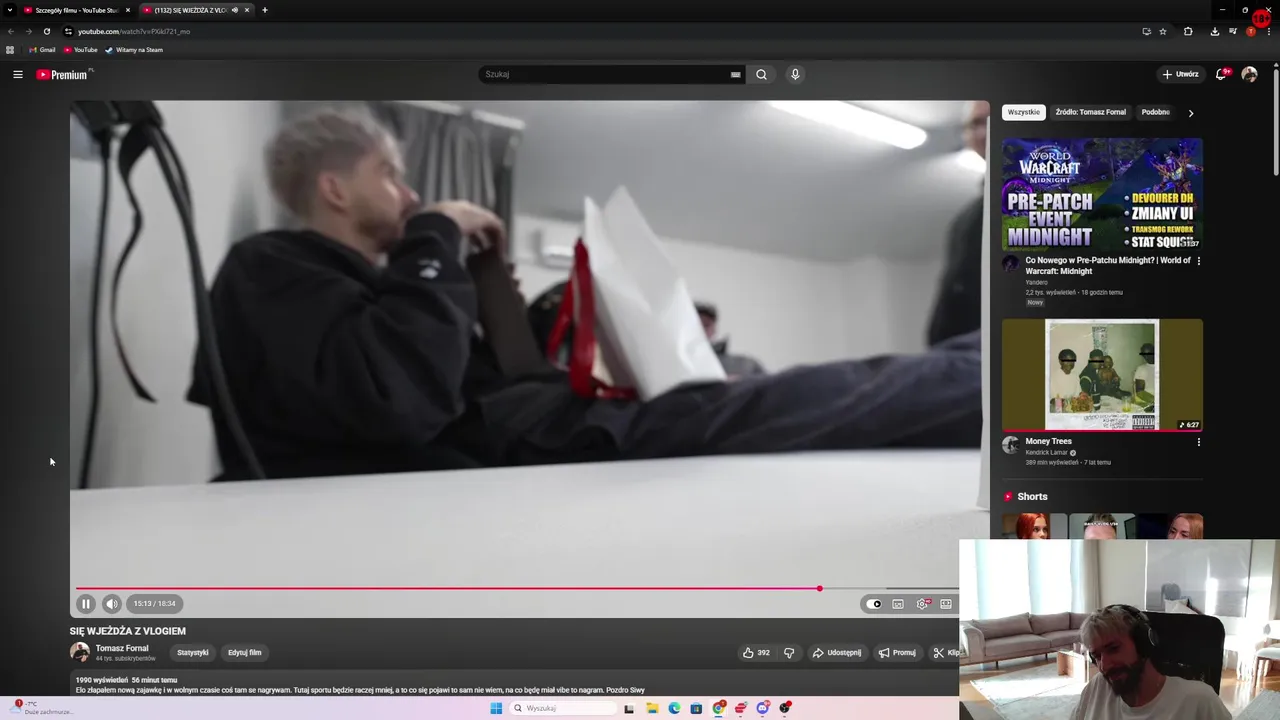Click the taskbar Wyszukaj search box
The height and width of the screenshot is (720, 1280).
[565, 708]
